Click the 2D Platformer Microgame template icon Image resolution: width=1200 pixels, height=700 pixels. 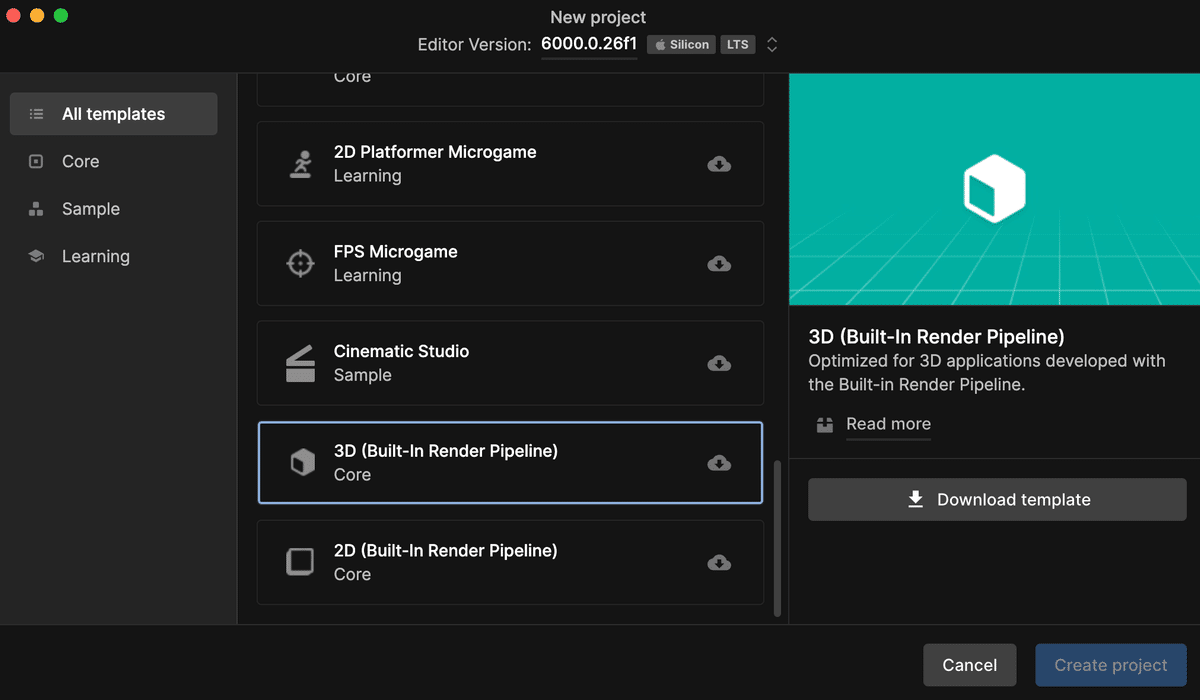click(x=300, y=164)
